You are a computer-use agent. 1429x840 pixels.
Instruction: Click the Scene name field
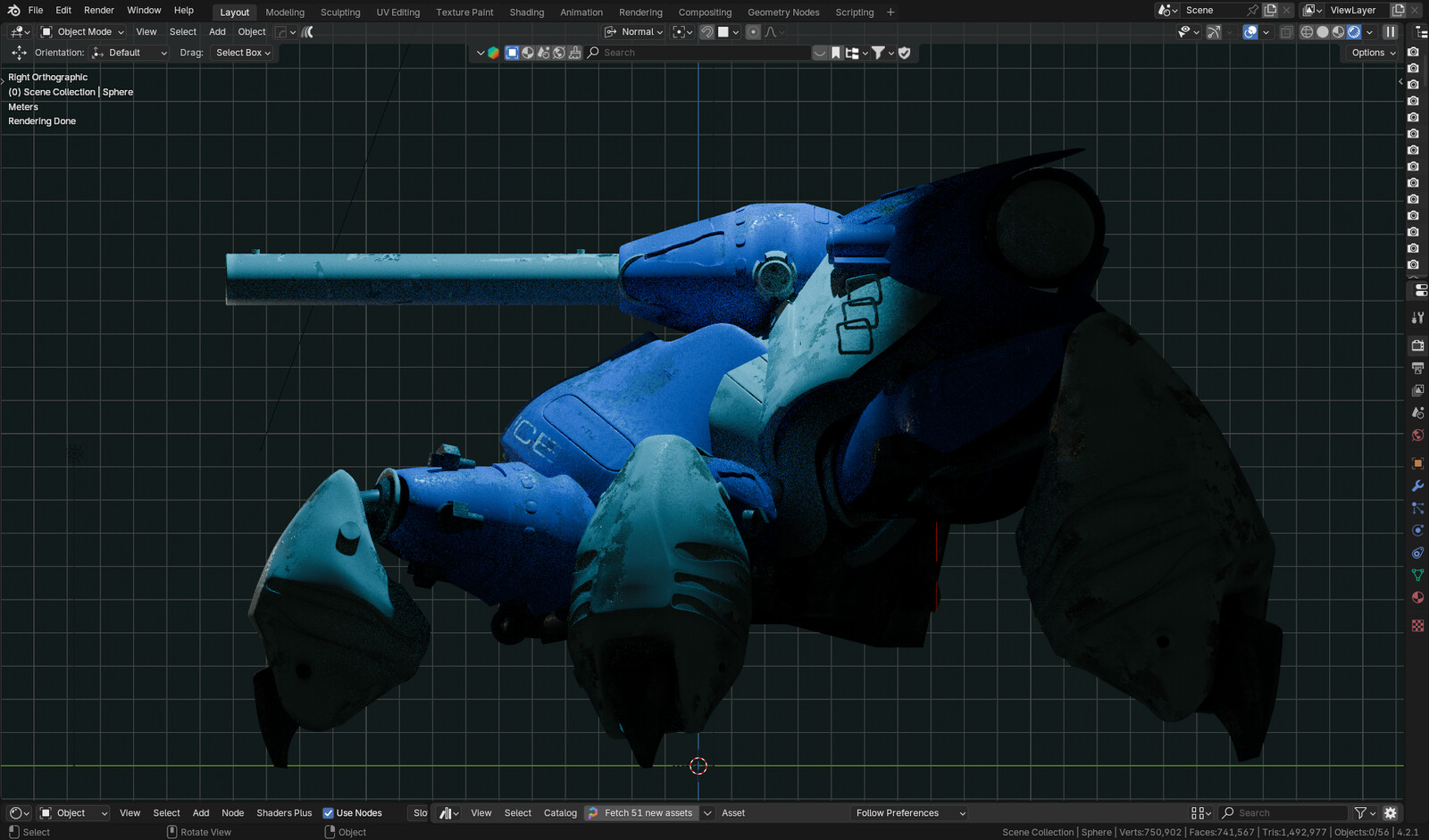point(1213,11)
